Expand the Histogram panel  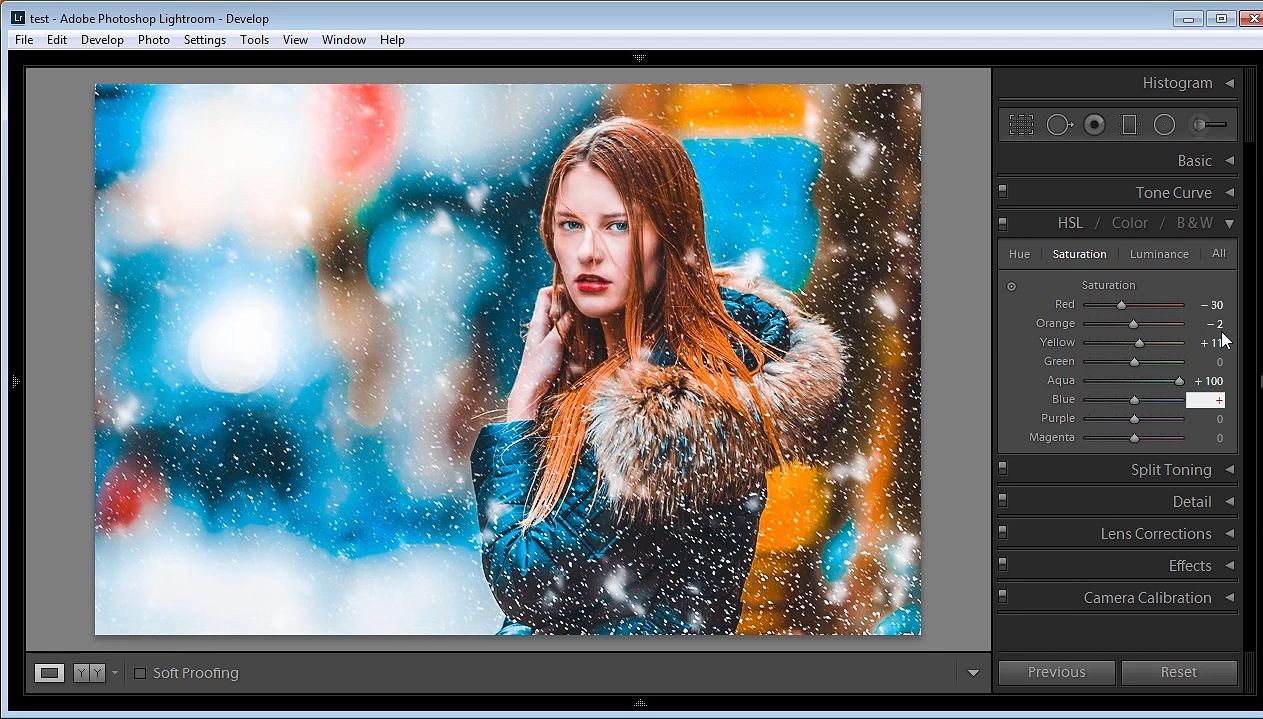pyautogui.click(x=1229, y=83)
